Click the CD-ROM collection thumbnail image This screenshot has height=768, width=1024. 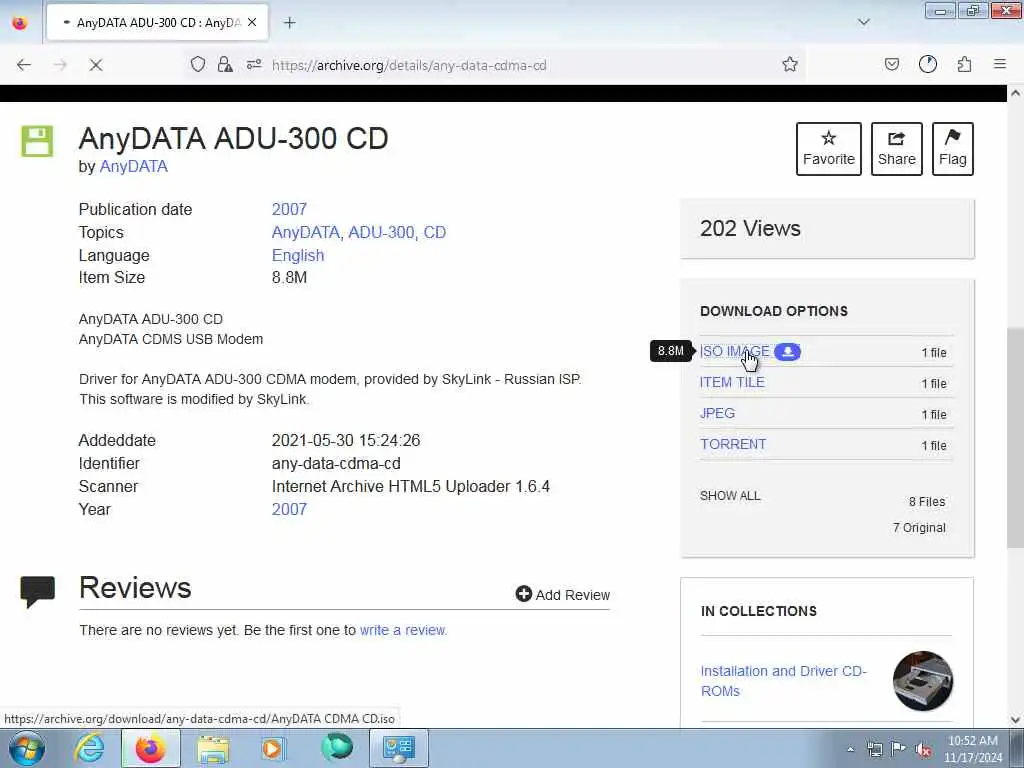coord(923,680)
